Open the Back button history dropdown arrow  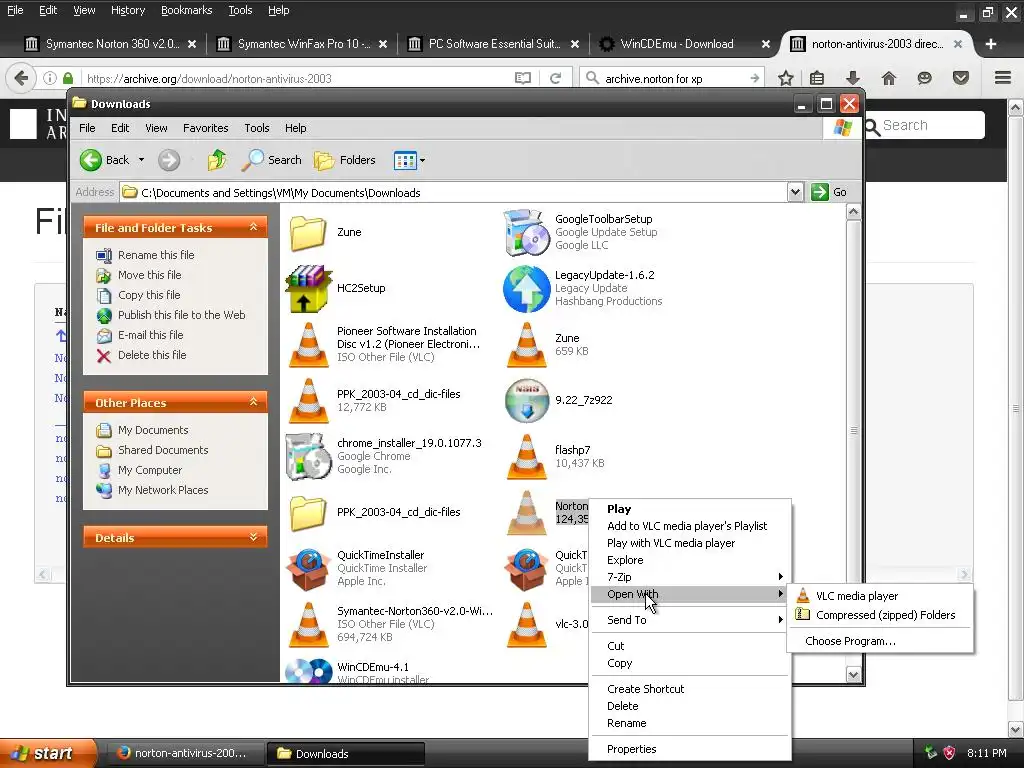pos(141,160)
